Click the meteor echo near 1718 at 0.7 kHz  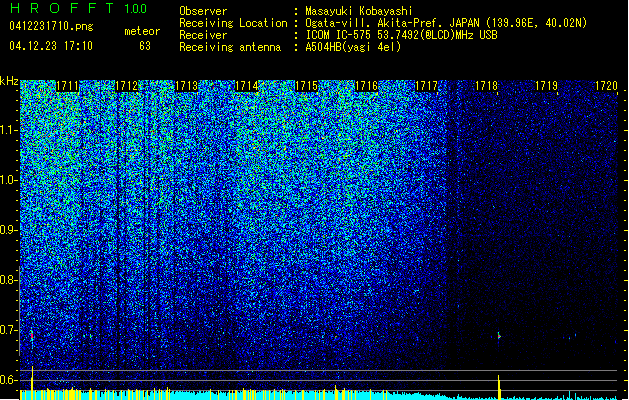point(499,336)
